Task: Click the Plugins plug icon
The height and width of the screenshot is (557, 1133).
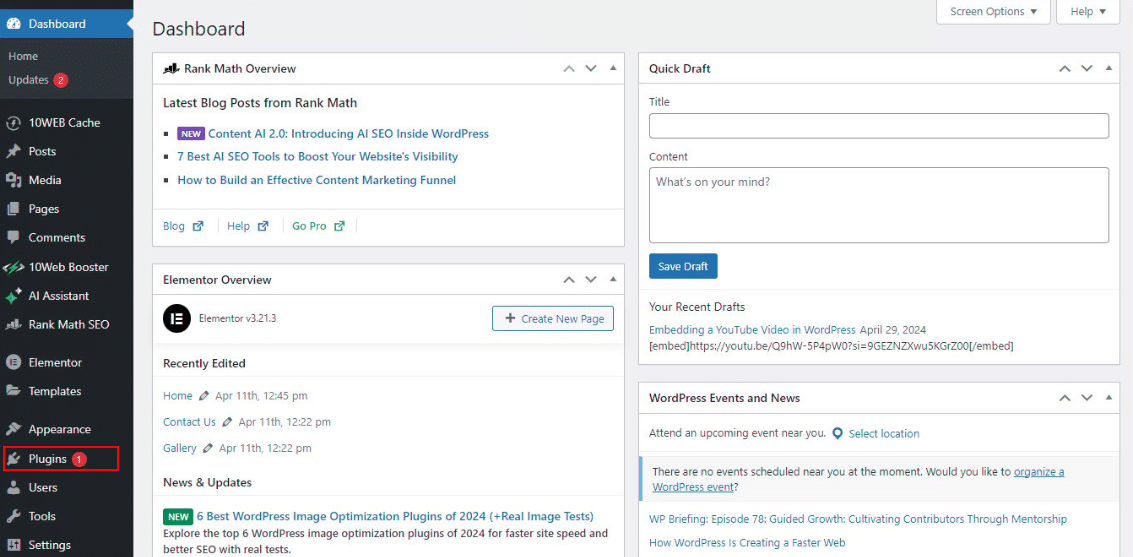Action: tap(13, 459)
